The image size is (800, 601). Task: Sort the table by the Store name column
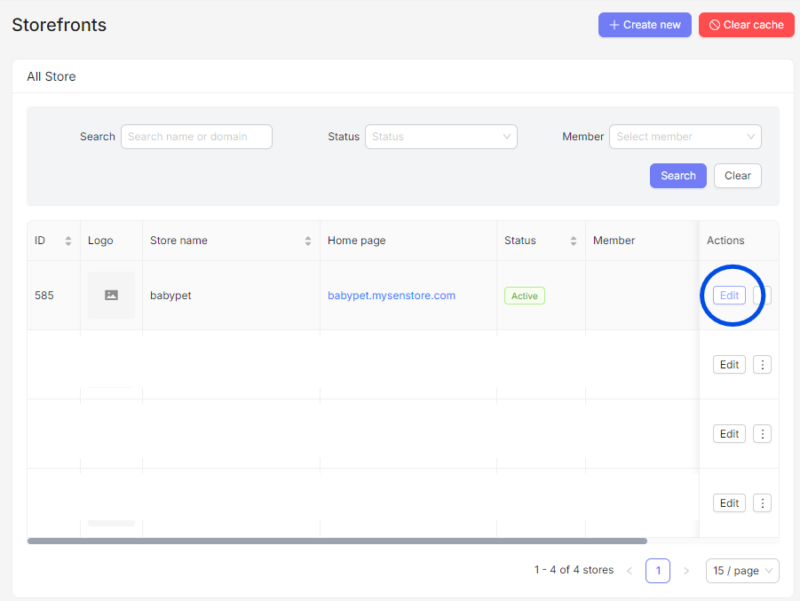pyautogui.click(x=308, y=241)
